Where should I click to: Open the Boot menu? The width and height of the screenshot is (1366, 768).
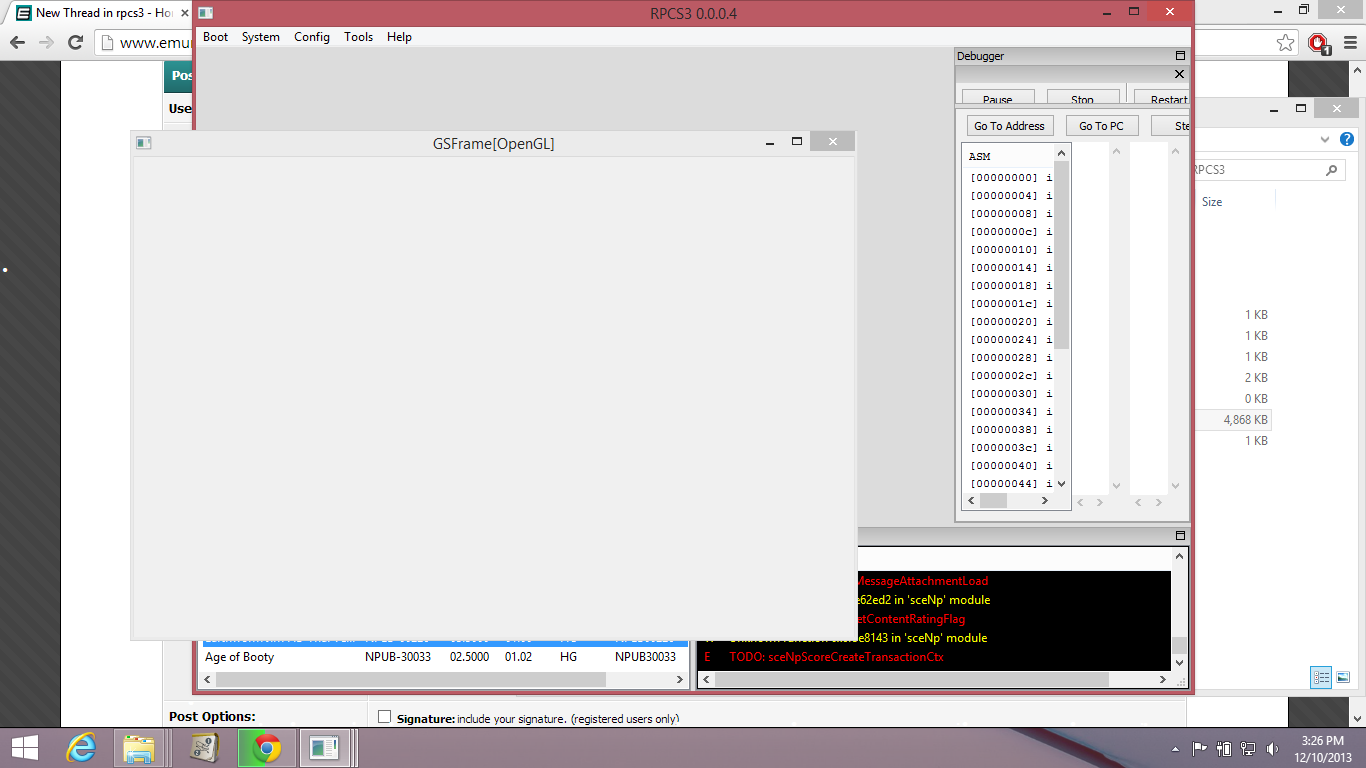215,37
